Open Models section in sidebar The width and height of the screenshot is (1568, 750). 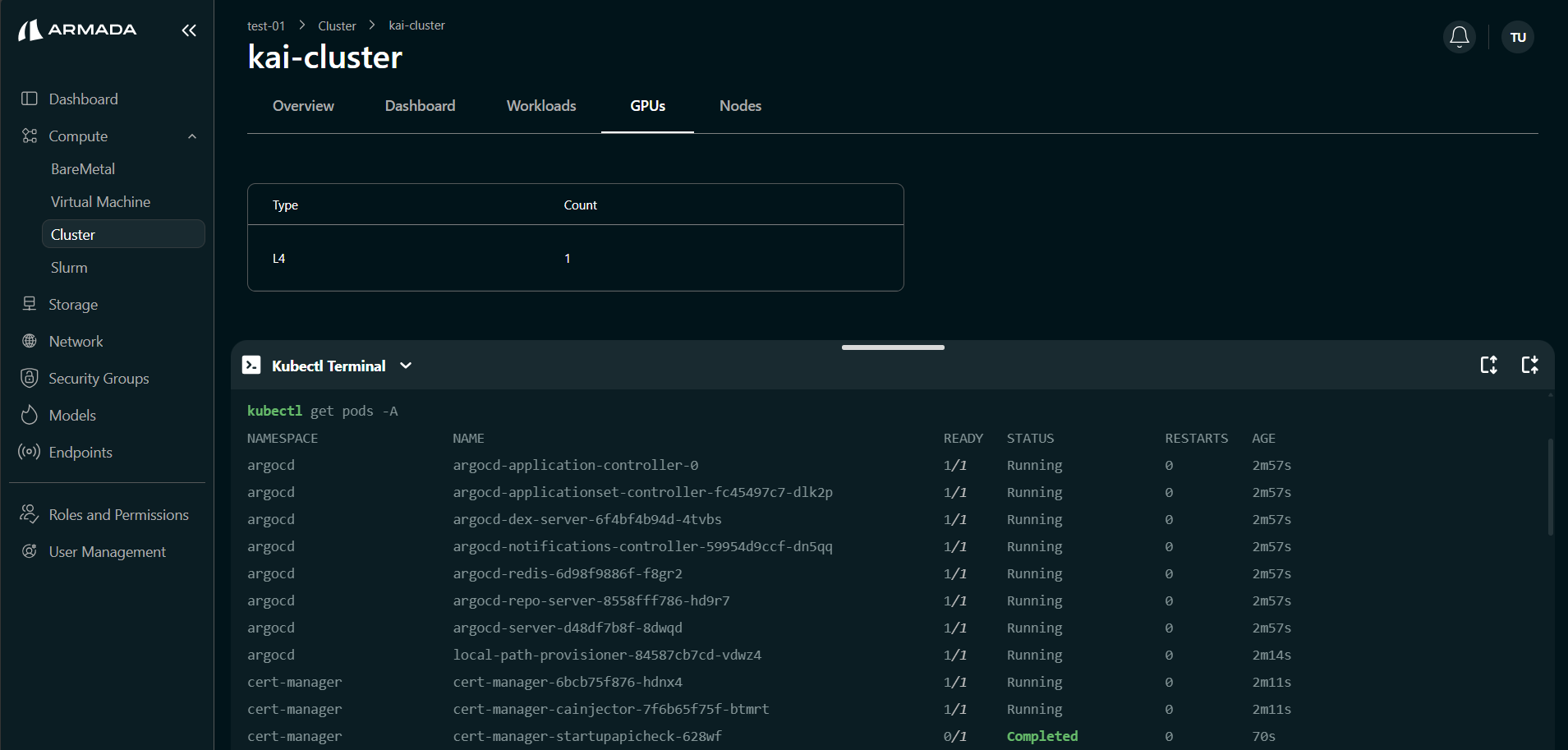[x=72, y=416]
